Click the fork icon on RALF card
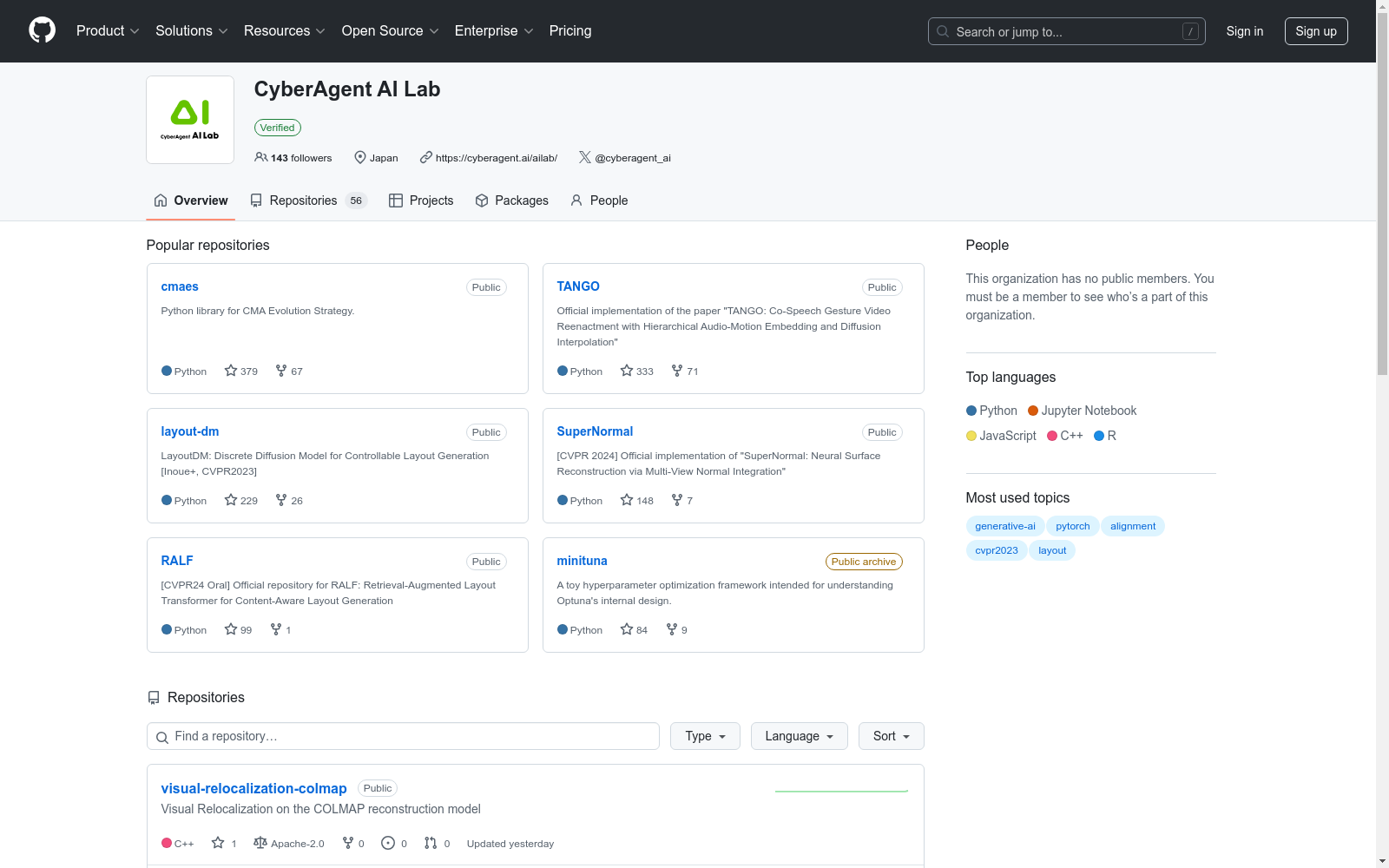1389x868 pixels. (276, 629)
